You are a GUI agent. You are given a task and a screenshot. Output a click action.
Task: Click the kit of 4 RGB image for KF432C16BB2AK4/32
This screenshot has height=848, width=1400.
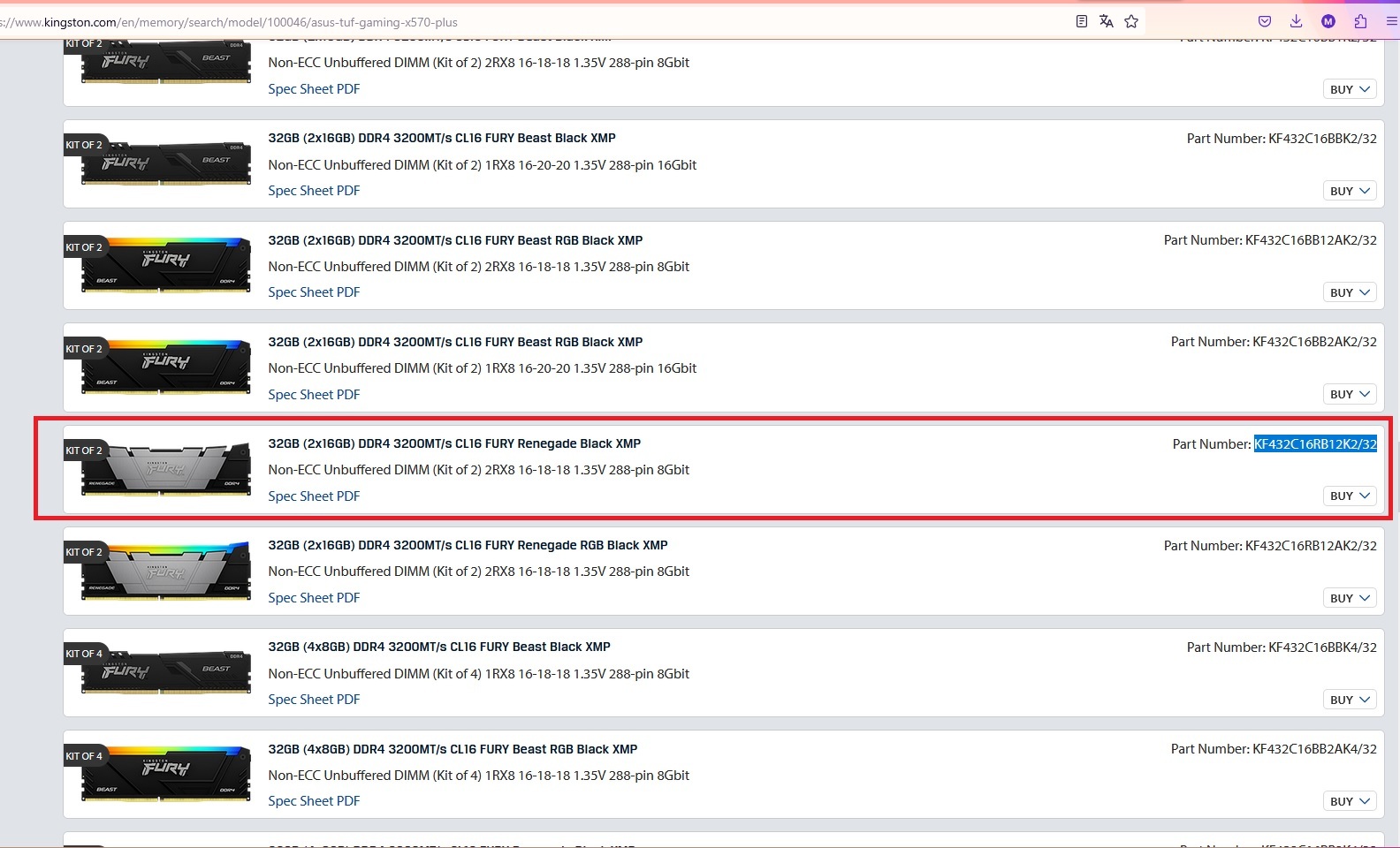tap(166, 774)
